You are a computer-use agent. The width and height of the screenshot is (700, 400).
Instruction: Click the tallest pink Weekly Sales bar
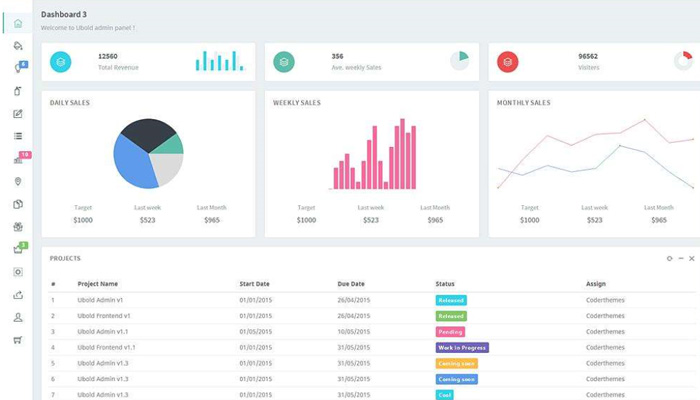coord(402,154)
